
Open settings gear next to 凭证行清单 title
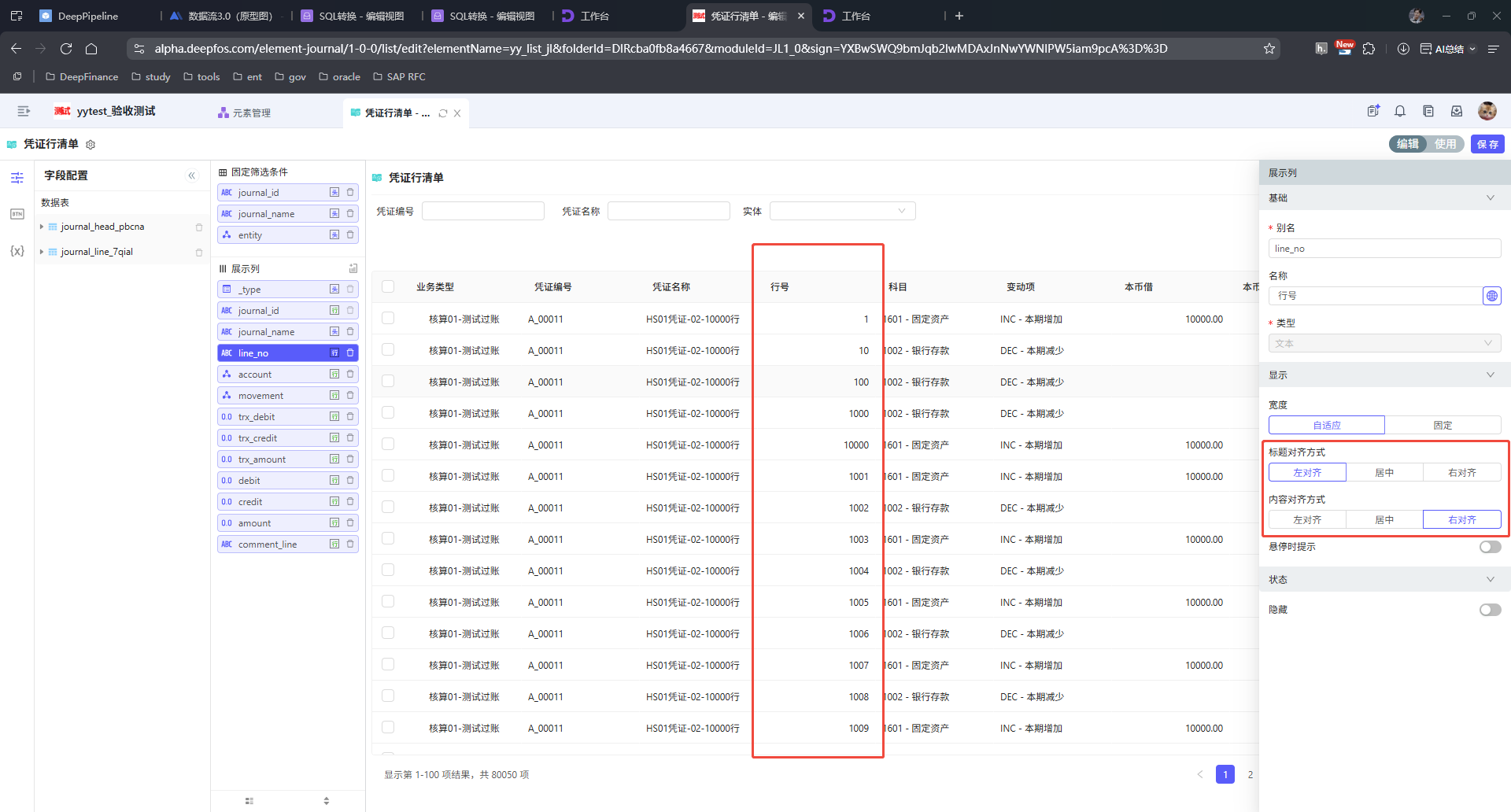(91, 145)
